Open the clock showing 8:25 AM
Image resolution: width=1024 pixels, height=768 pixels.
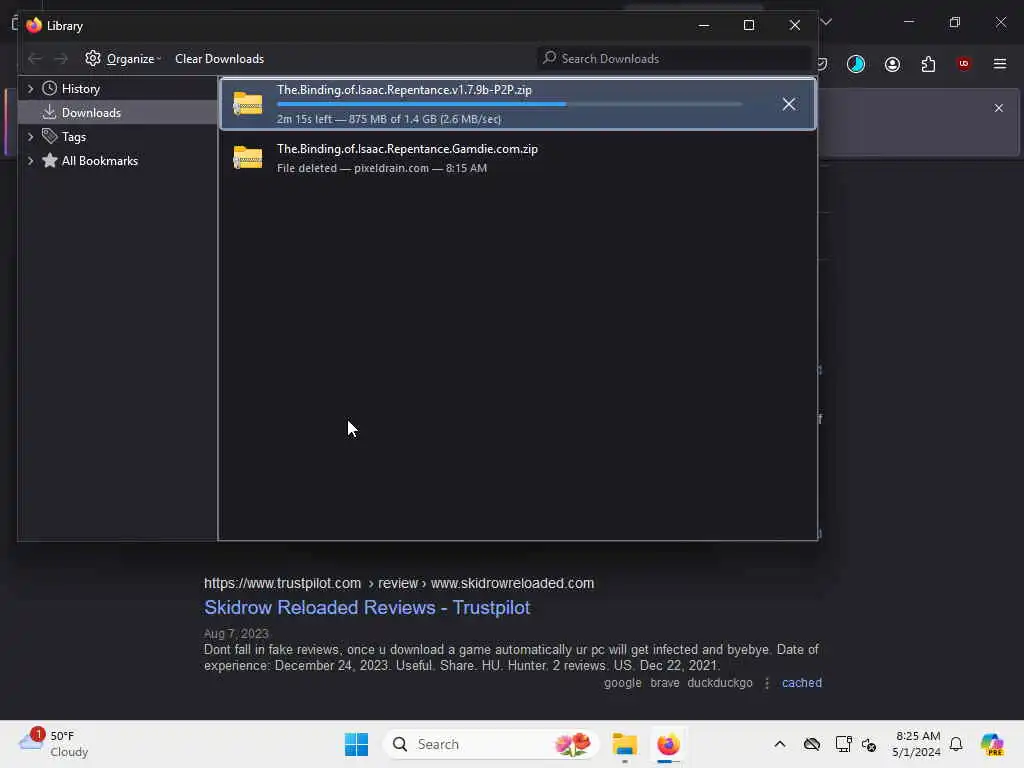(917, 744)
